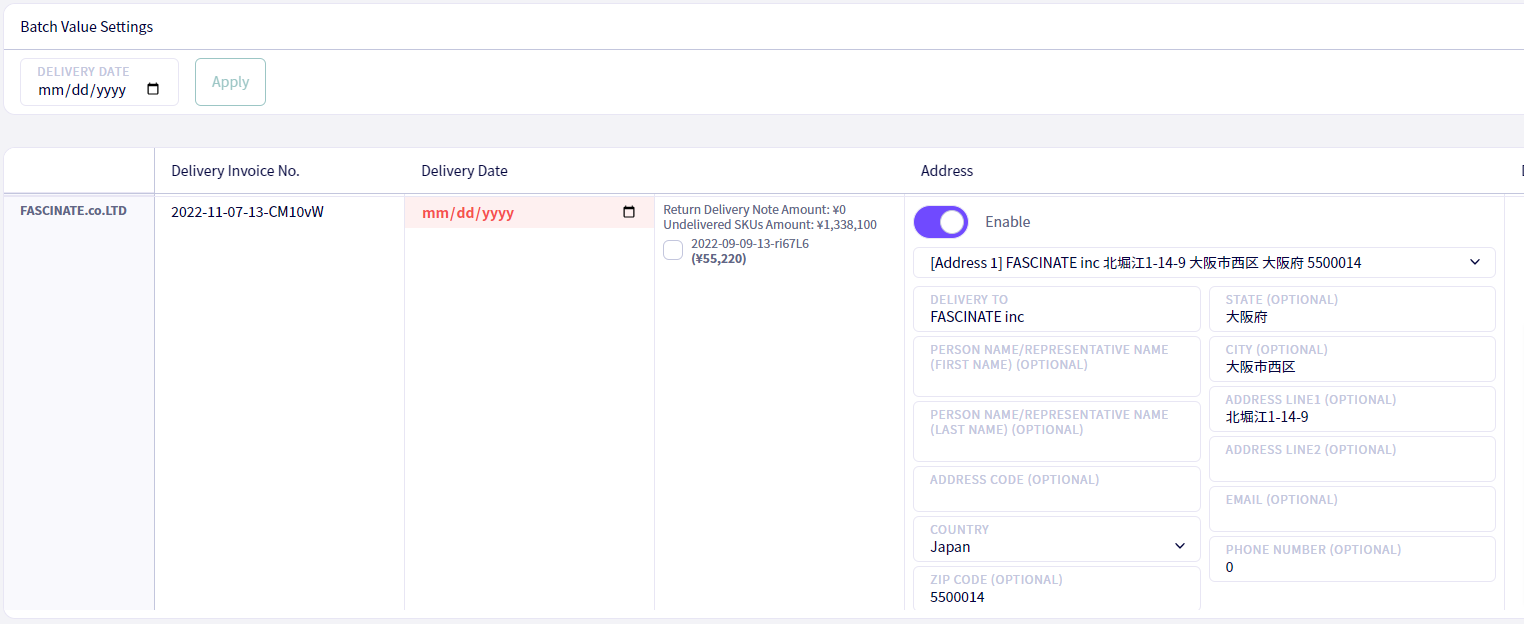Edit the Person Name Last Name field

[x=1057, y=432]
